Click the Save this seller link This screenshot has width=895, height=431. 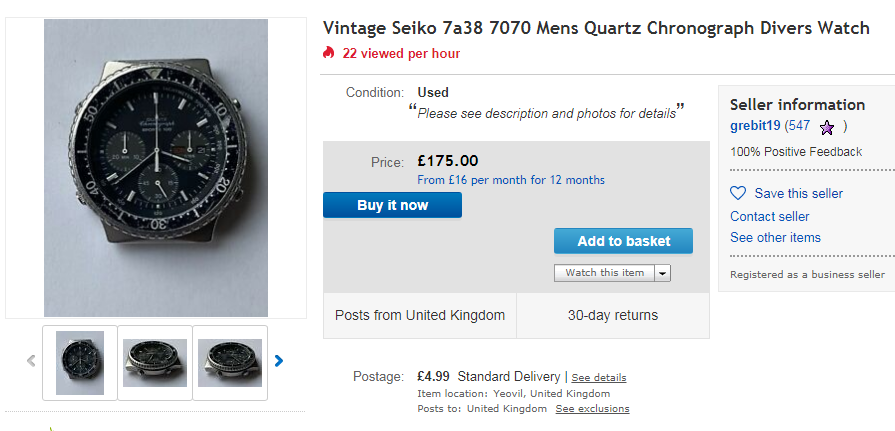(x=799, y=193)
